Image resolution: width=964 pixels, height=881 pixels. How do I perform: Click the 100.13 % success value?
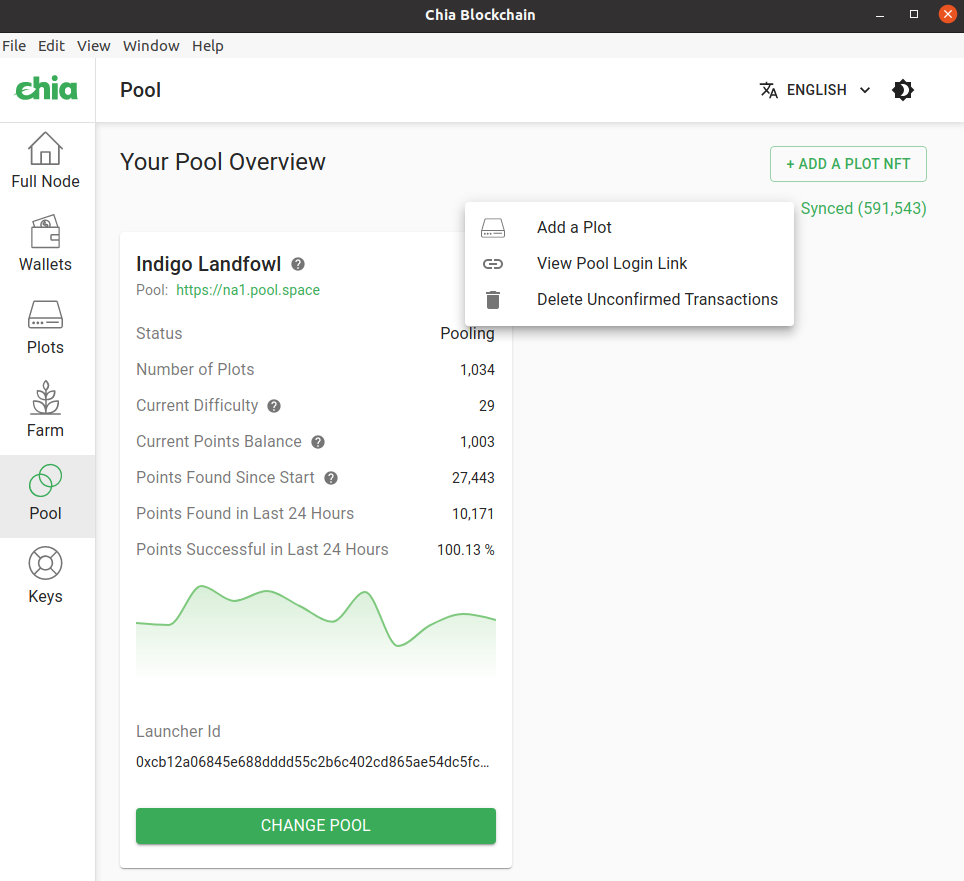coord(466,550)
